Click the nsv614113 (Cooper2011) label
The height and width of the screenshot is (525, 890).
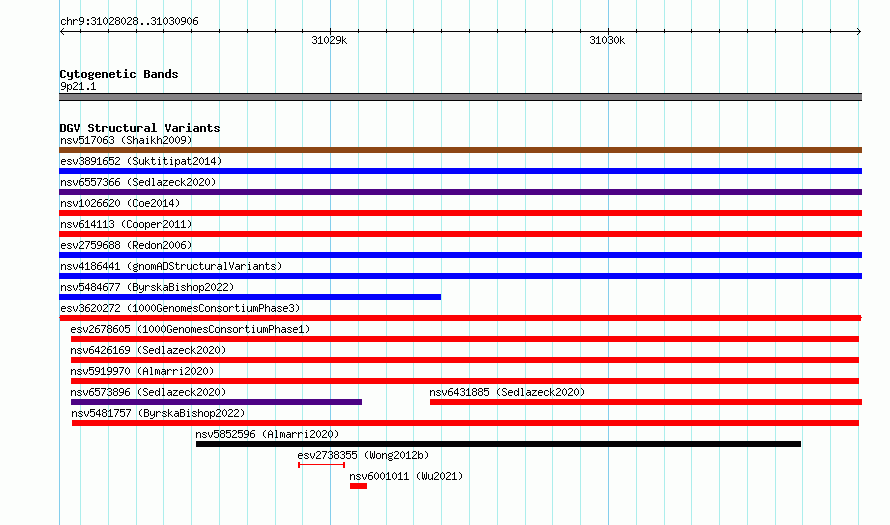coord(126,224)
